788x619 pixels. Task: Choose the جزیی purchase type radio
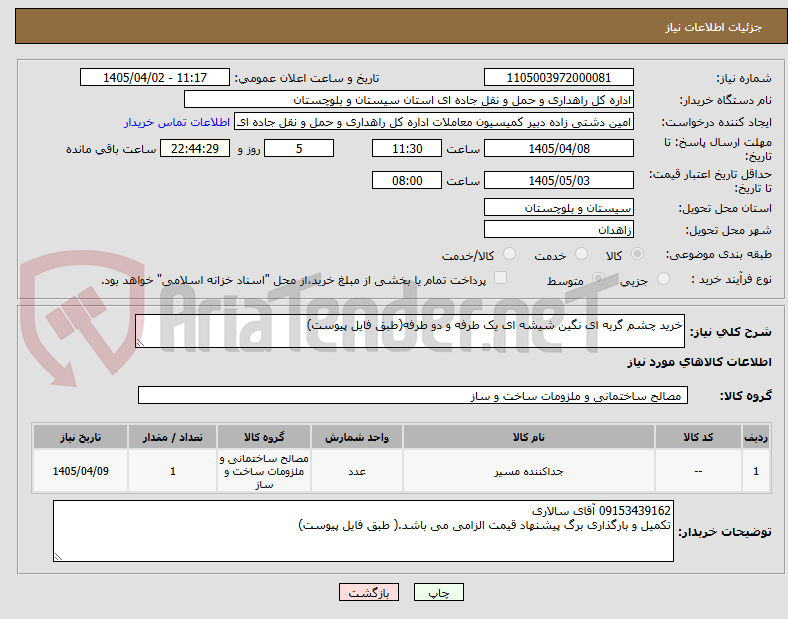(x=663, y=278)
